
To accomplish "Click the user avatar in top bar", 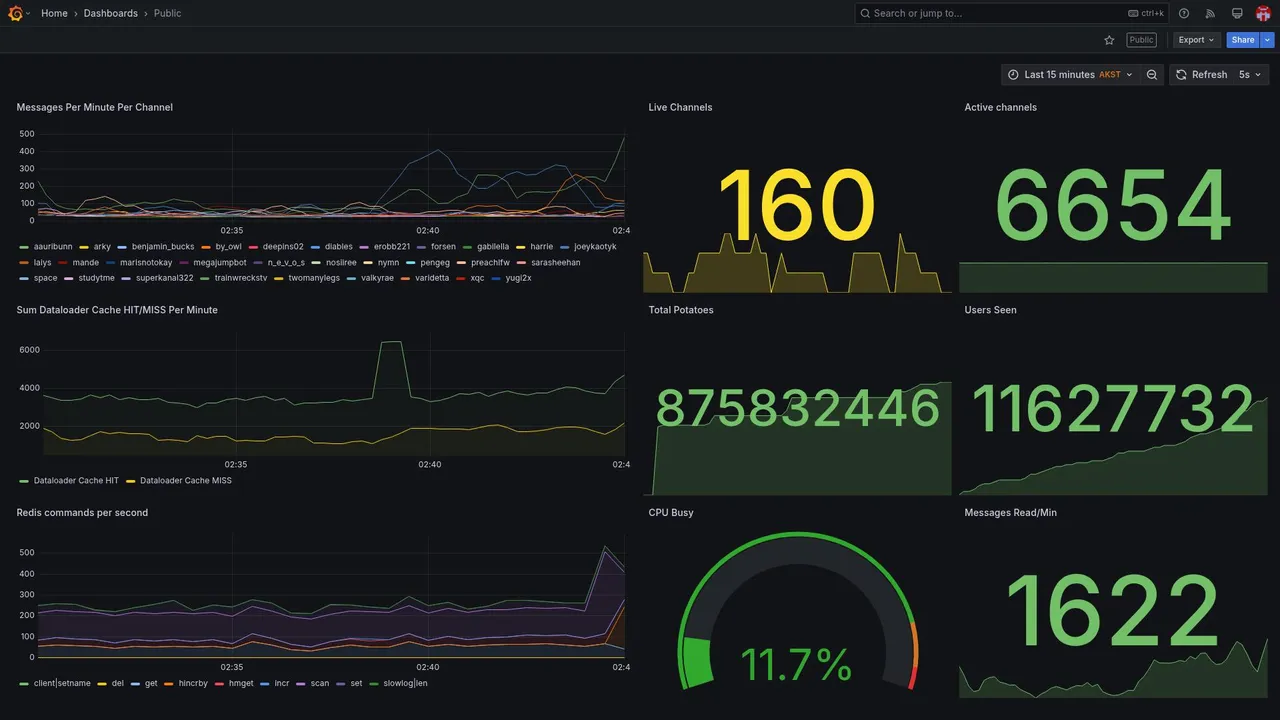I will (1263, 13).
